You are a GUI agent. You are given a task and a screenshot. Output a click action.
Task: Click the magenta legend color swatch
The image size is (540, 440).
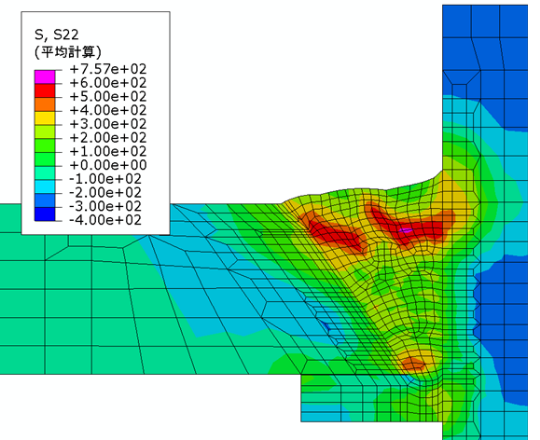click(x=45, y=77)
